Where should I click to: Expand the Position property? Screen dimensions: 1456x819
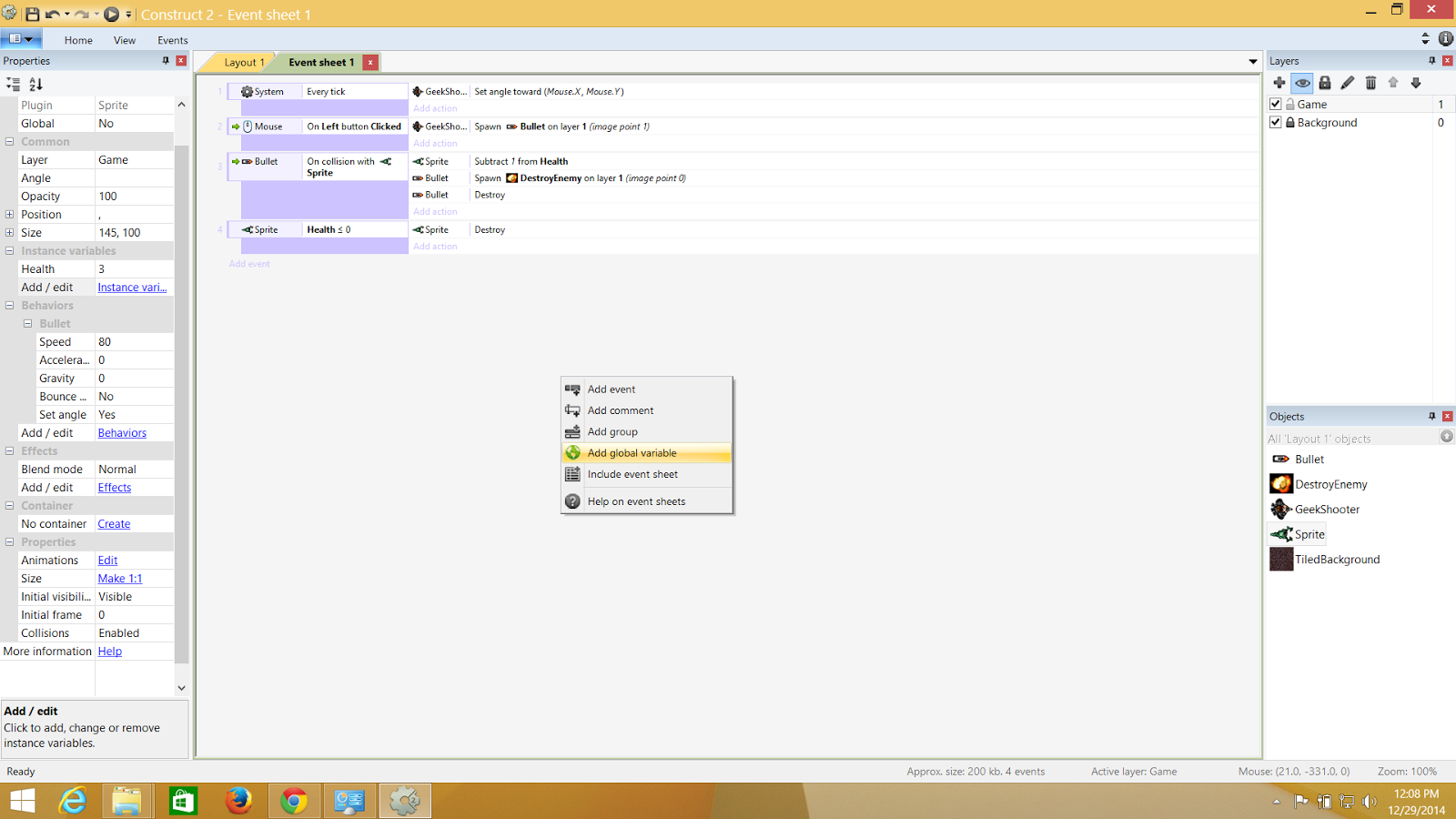point(9,215)
